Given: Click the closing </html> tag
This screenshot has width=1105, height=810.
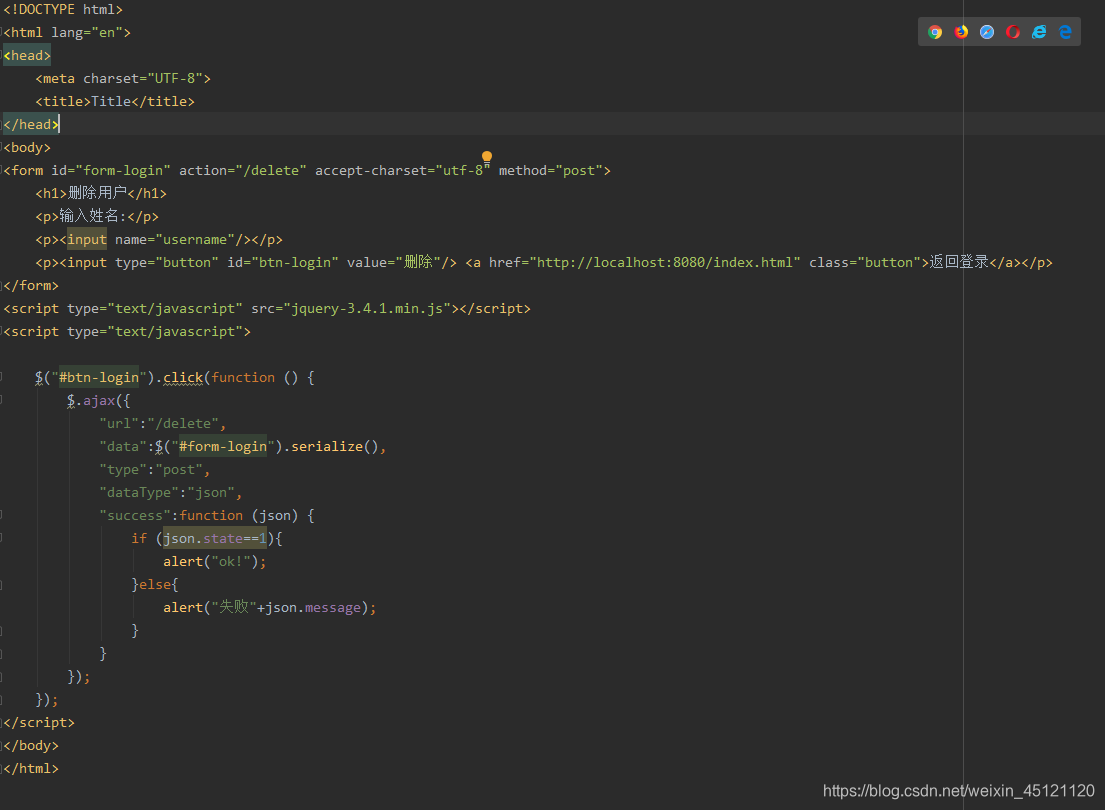Looking at the screenshot, I should click(x=31, y=768).
